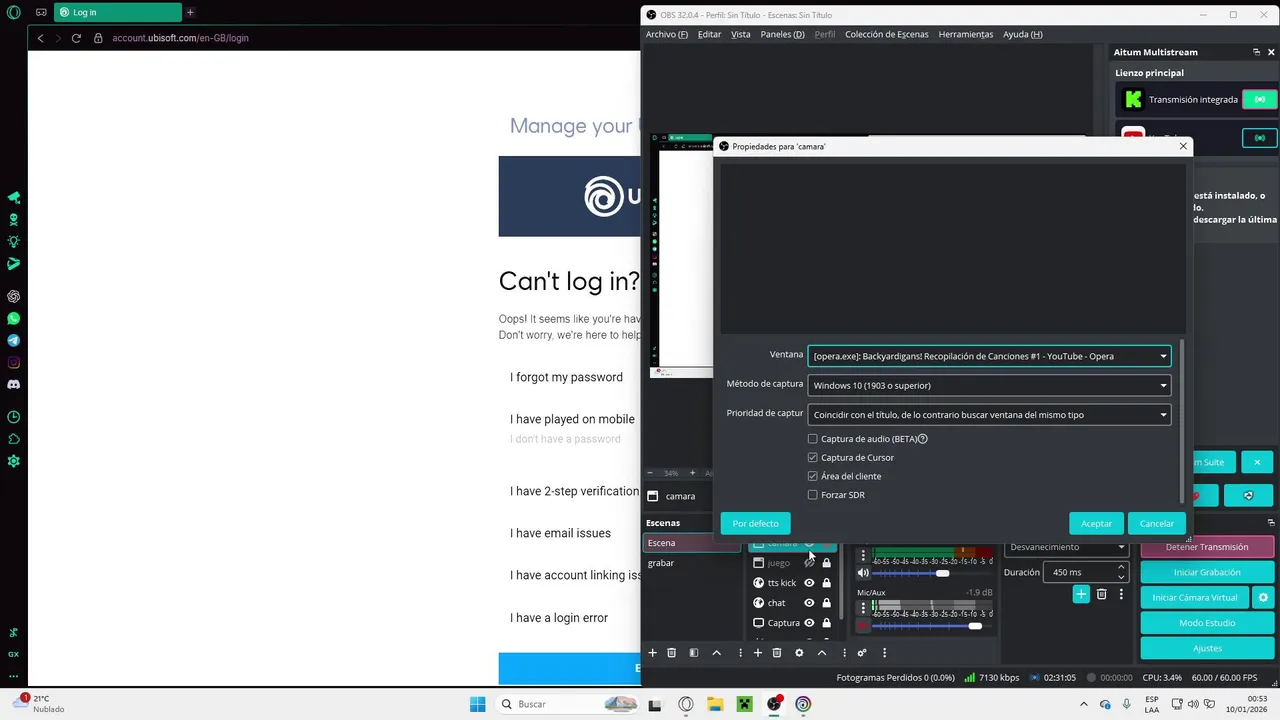Screen dimensions: 1280x720
Task: Uncheck Área del cliente
Action: [813, 476]
